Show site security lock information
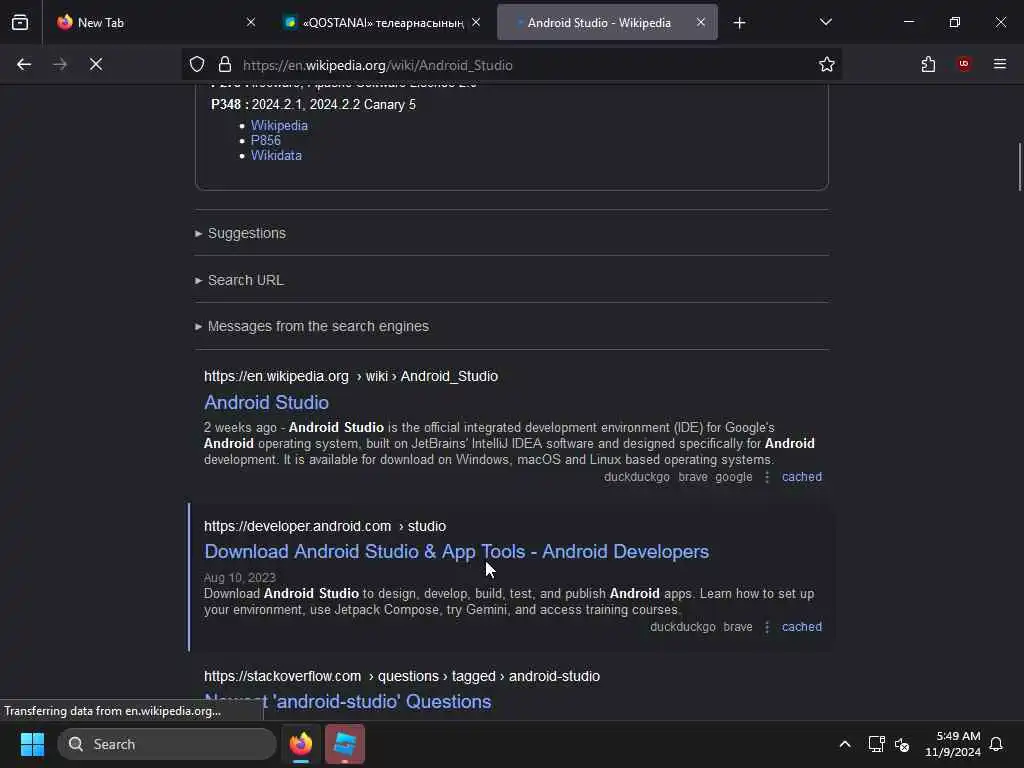Image resolution: width=1024 pixels, height=768 pixels. coord(225,64)
